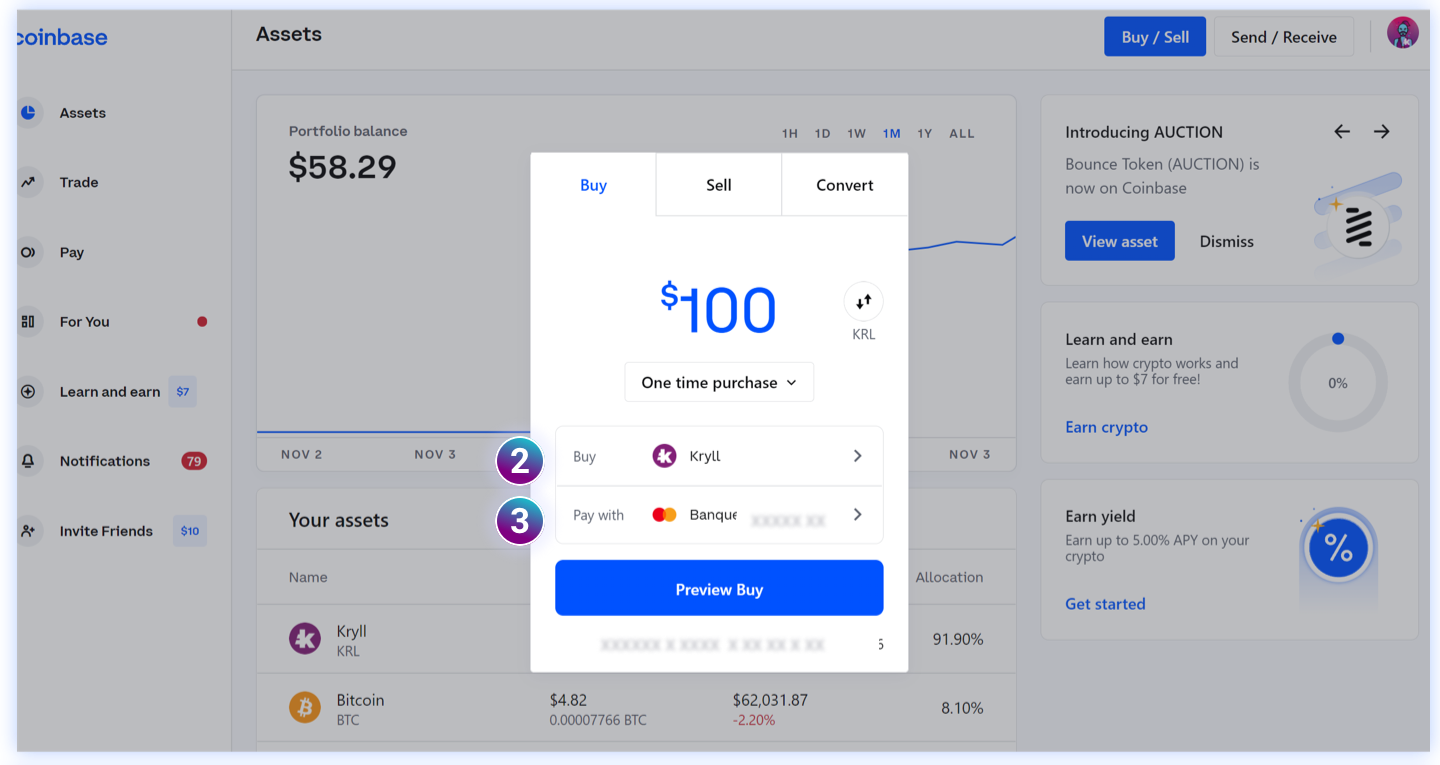Click the Kryll icon in Your assets
The image size is (1440, 765).
tap(305, 639)
